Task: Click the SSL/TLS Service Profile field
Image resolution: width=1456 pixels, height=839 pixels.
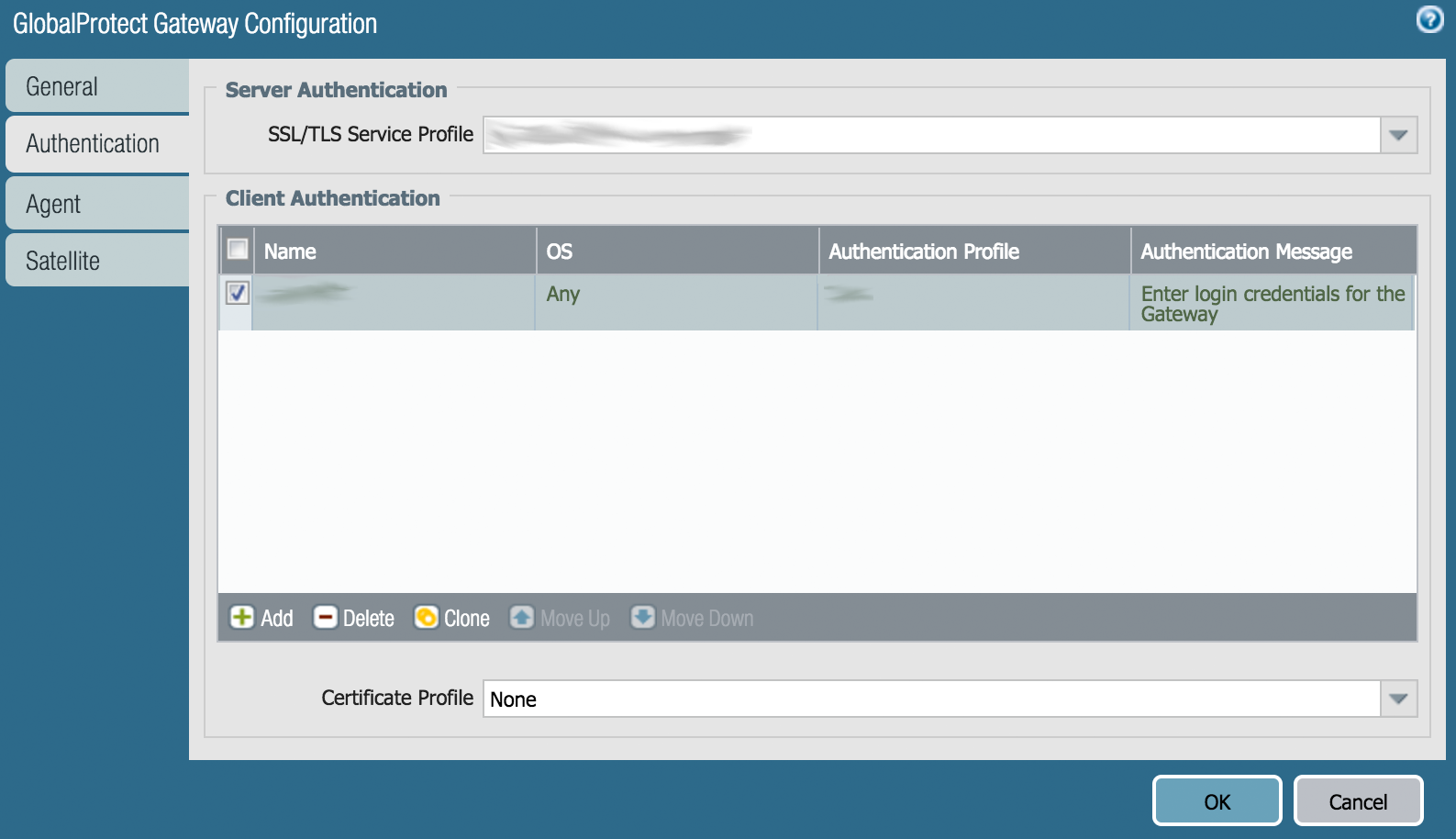Action: tap(932, 135)
